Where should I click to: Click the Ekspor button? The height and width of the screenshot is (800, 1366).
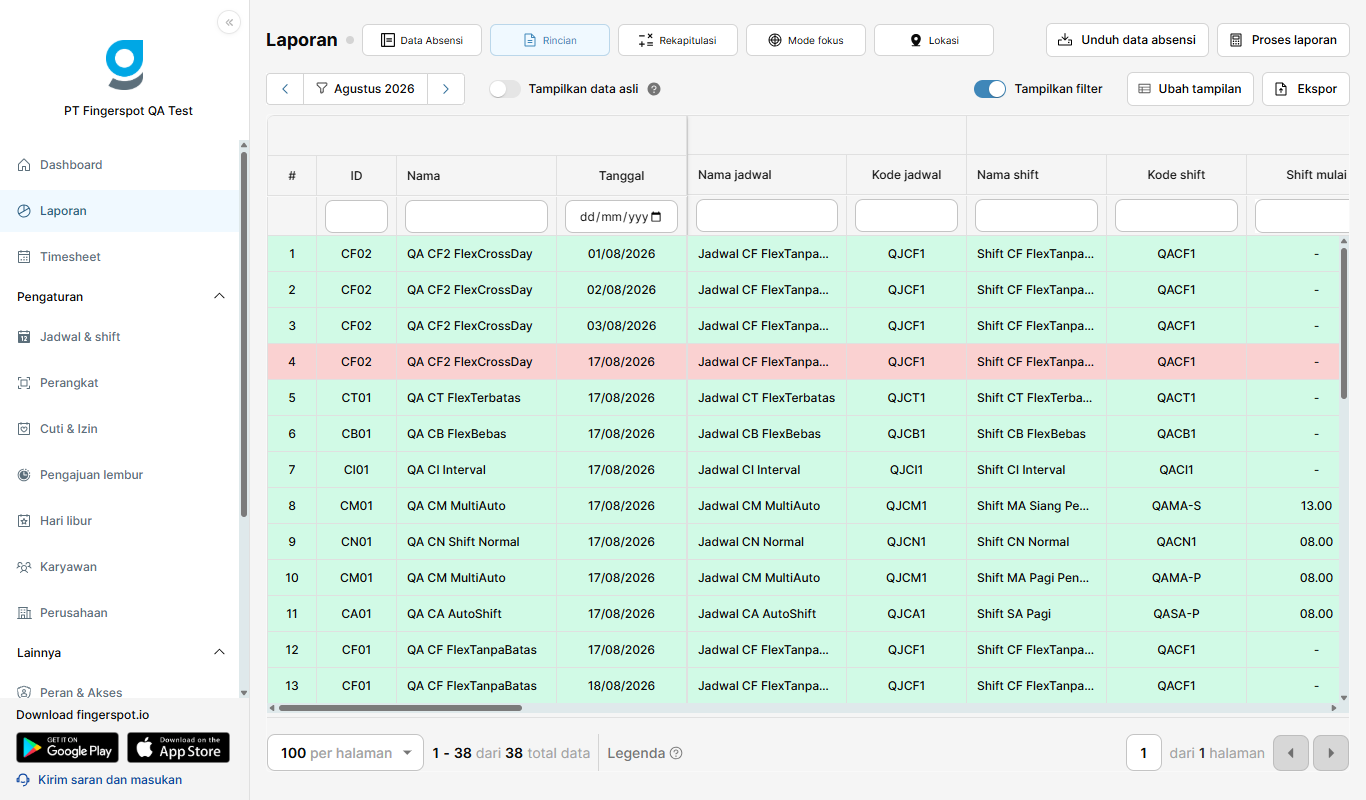tap(1306, 89)
